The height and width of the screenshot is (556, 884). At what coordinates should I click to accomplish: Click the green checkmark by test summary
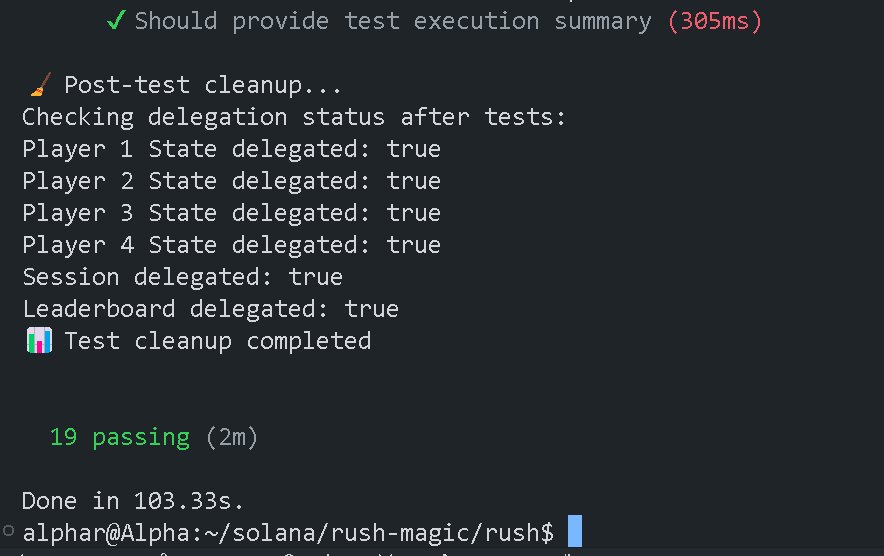(x=117, y=20)
